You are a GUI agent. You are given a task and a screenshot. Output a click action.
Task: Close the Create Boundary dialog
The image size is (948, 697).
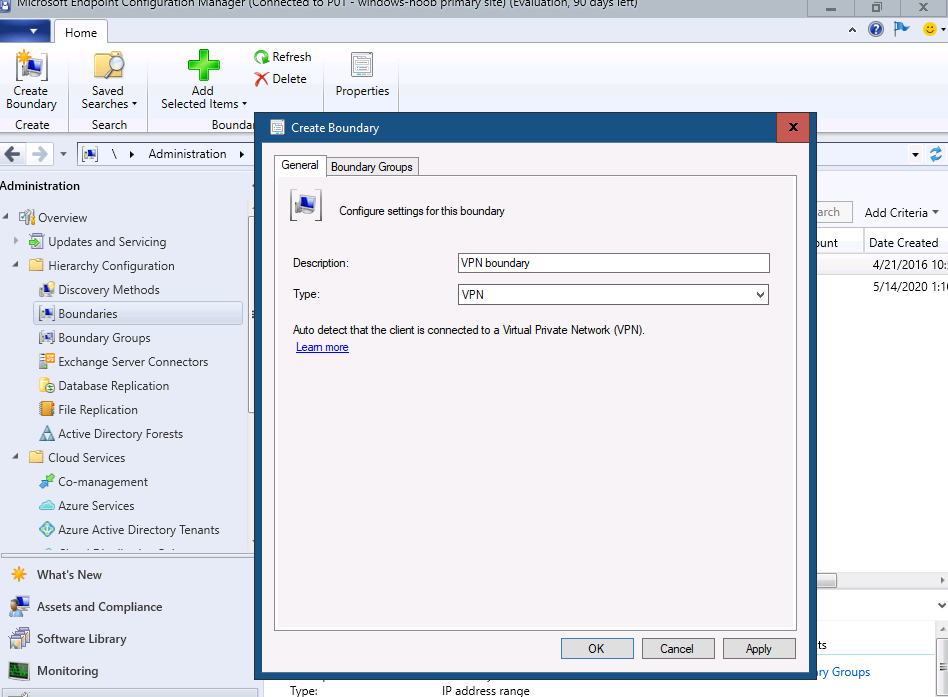793,127
